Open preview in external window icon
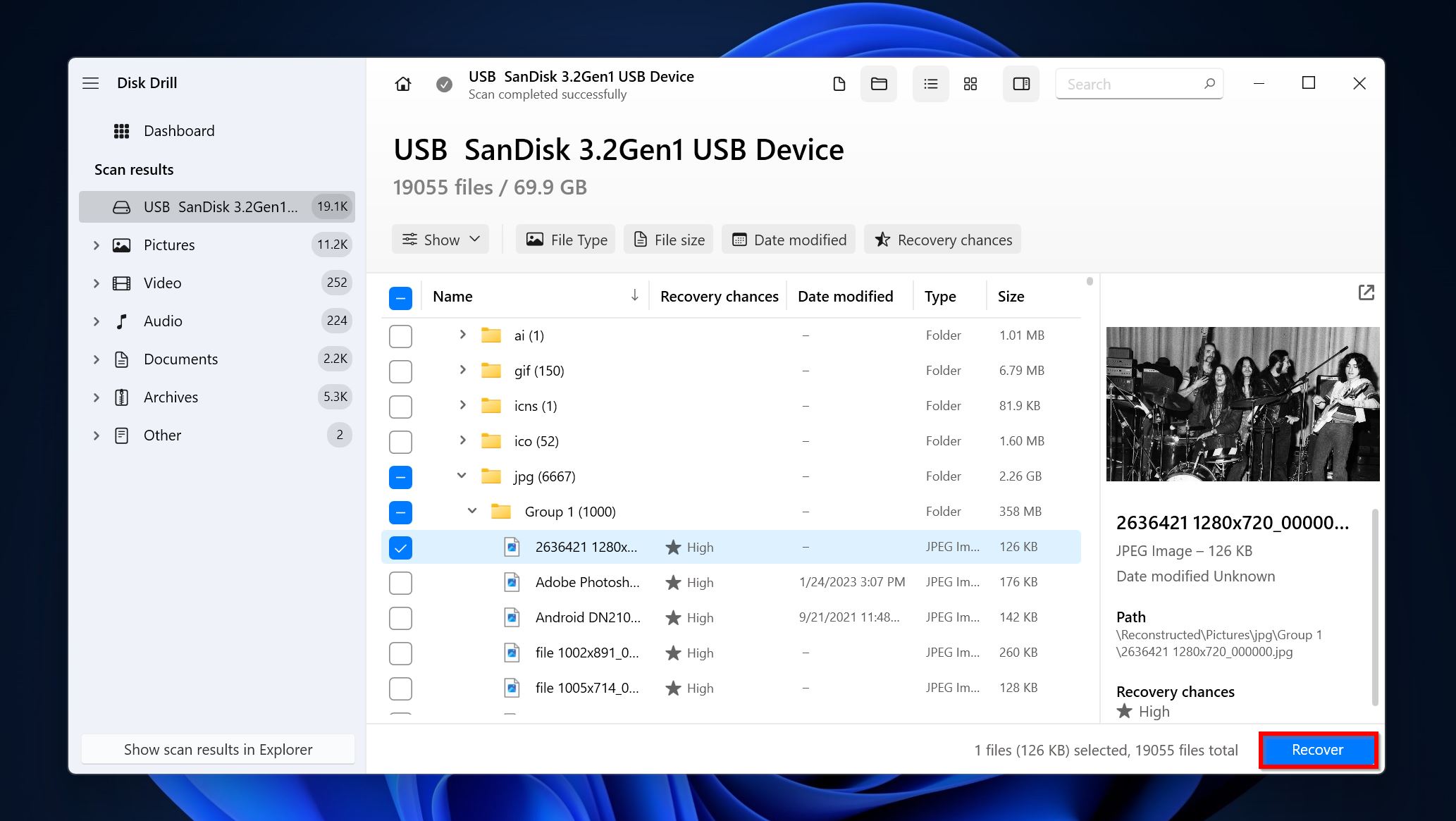Image resolution: width=1456 pixels, height=821 pixels. 1366,292
